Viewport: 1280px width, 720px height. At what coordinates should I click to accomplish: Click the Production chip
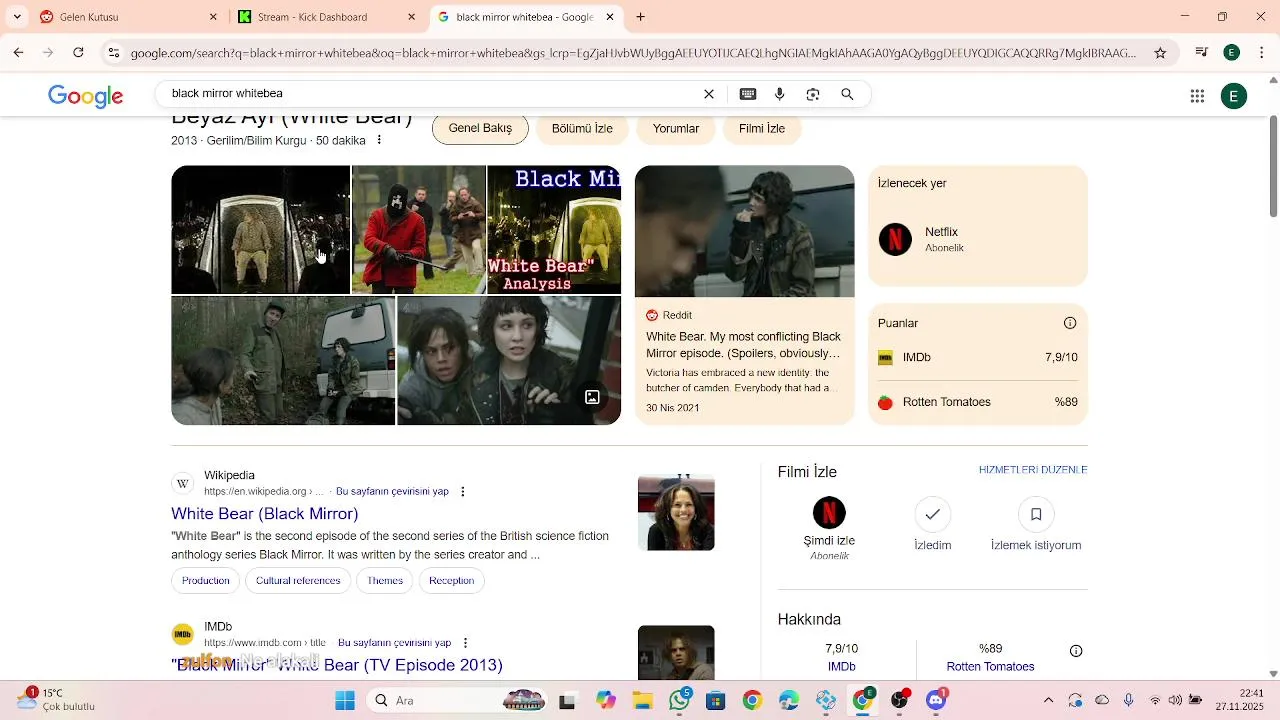pyautogui.click(x=206, y=581)
